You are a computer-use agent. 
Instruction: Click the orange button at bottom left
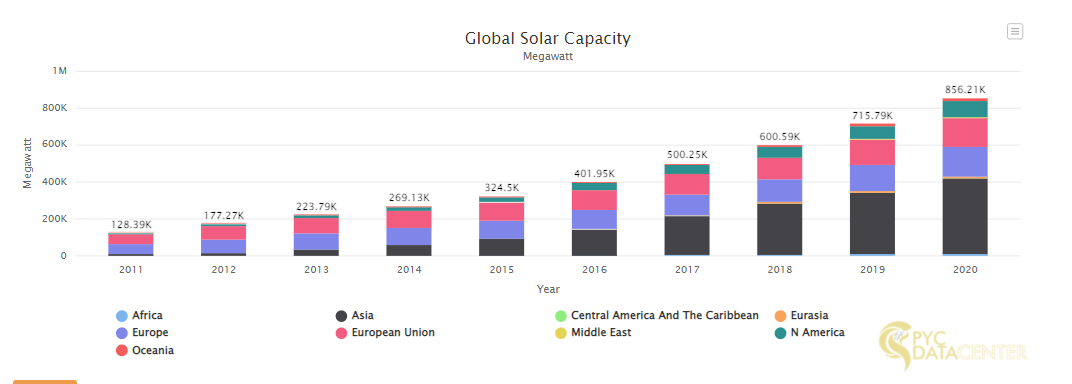[44, 382]
